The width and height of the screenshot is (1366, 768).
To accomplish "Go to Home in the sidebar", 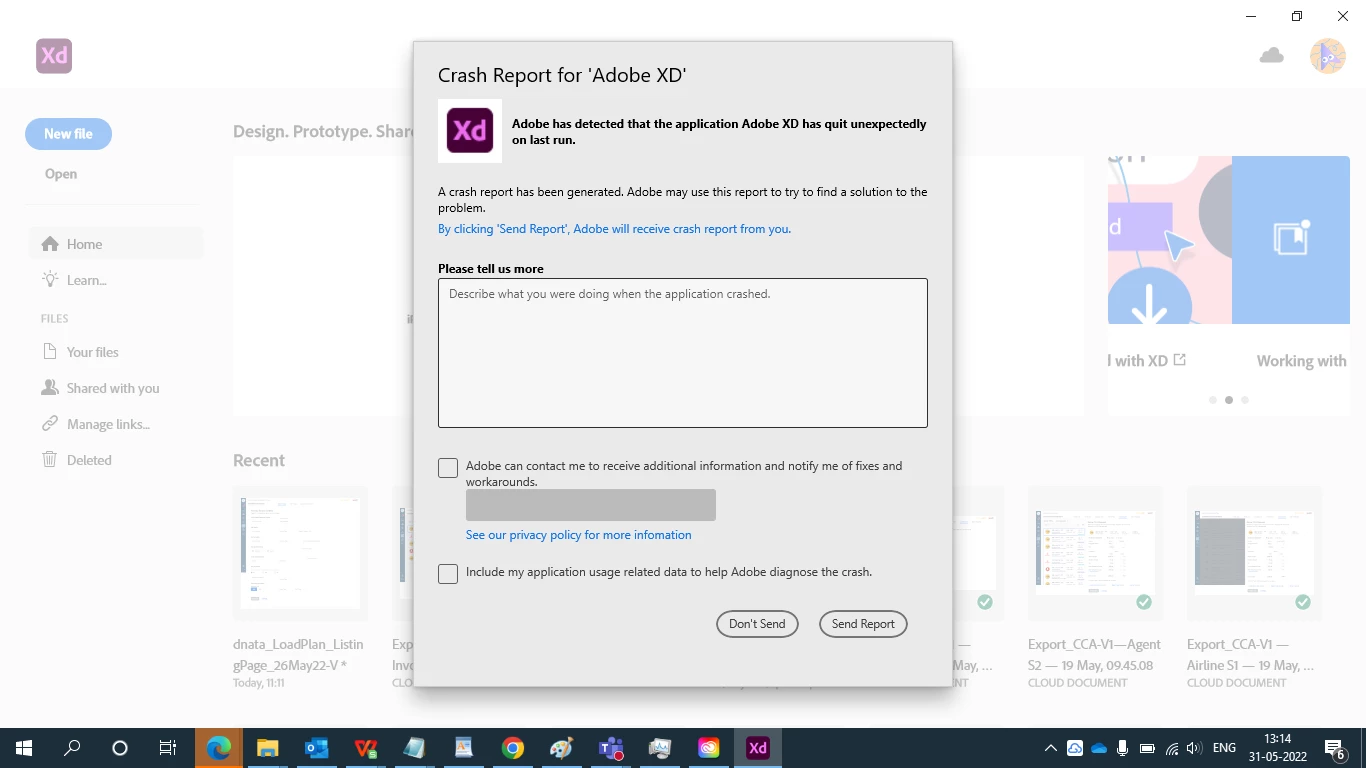I will (x=116, y=244).
